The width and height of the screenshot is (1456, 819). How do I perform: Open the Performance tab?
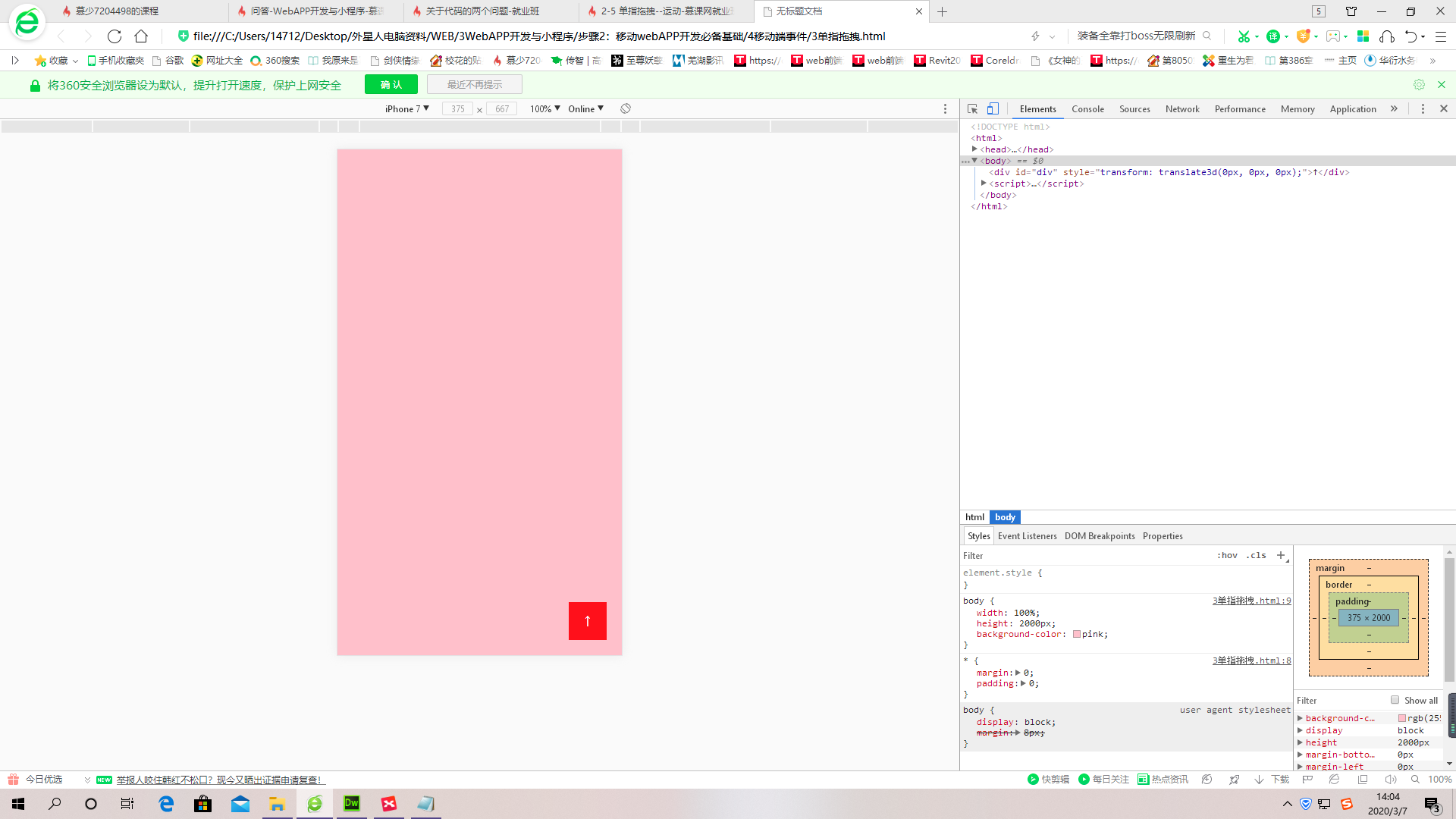click(x=1240, y=109)
